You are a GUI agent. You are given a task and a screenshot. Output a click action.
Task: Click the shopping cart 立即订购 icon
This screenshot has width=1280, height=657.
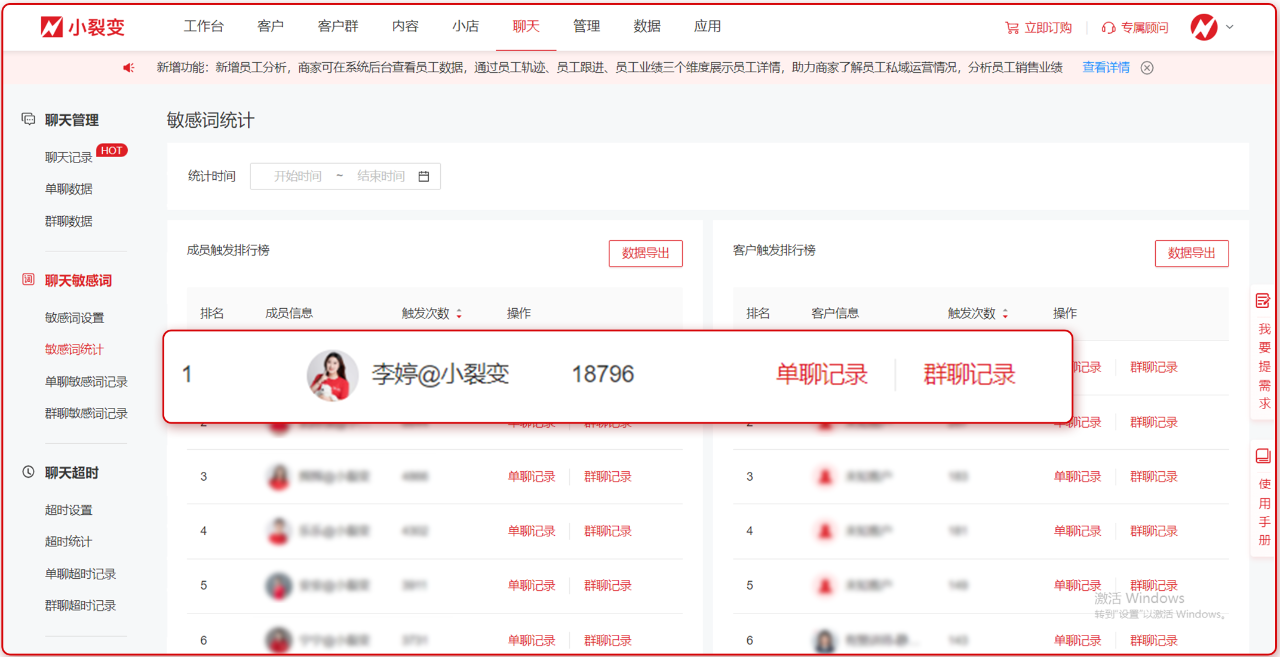tap(1011, 28)
